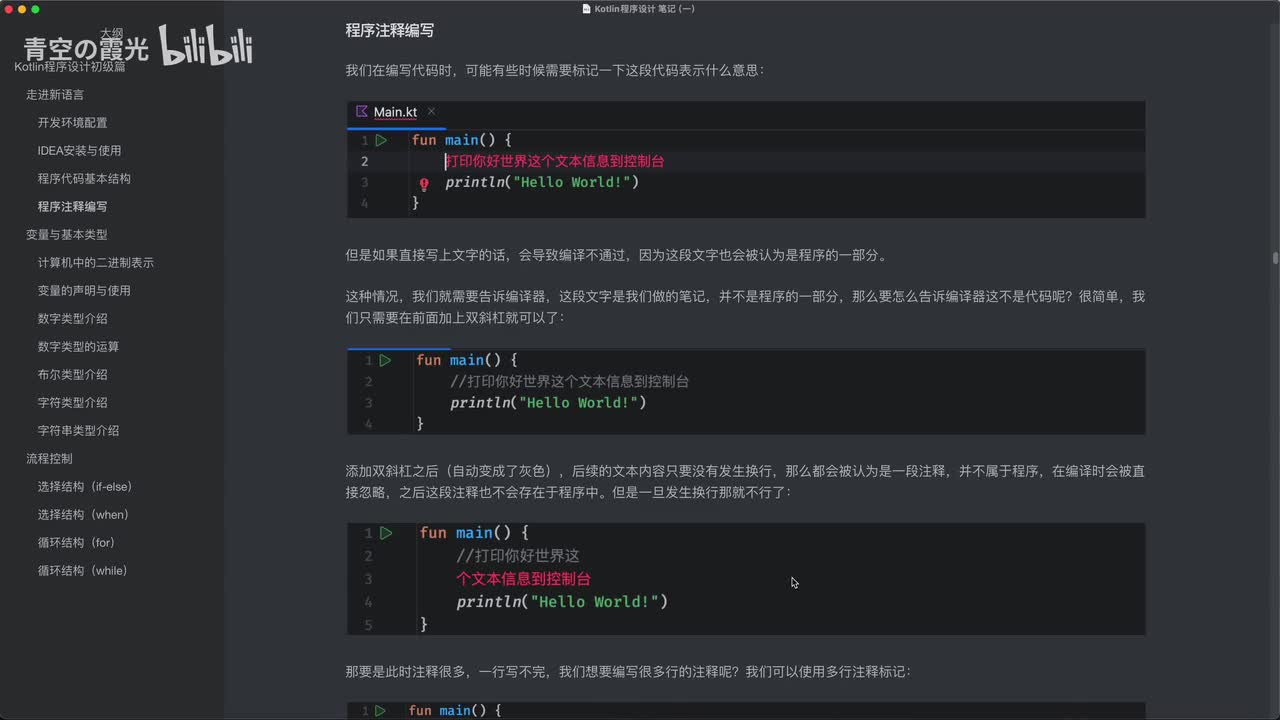The image size is (1280, 720).
Task: Jump to IDEA安装与使用 heading
Action: (79, 151)
